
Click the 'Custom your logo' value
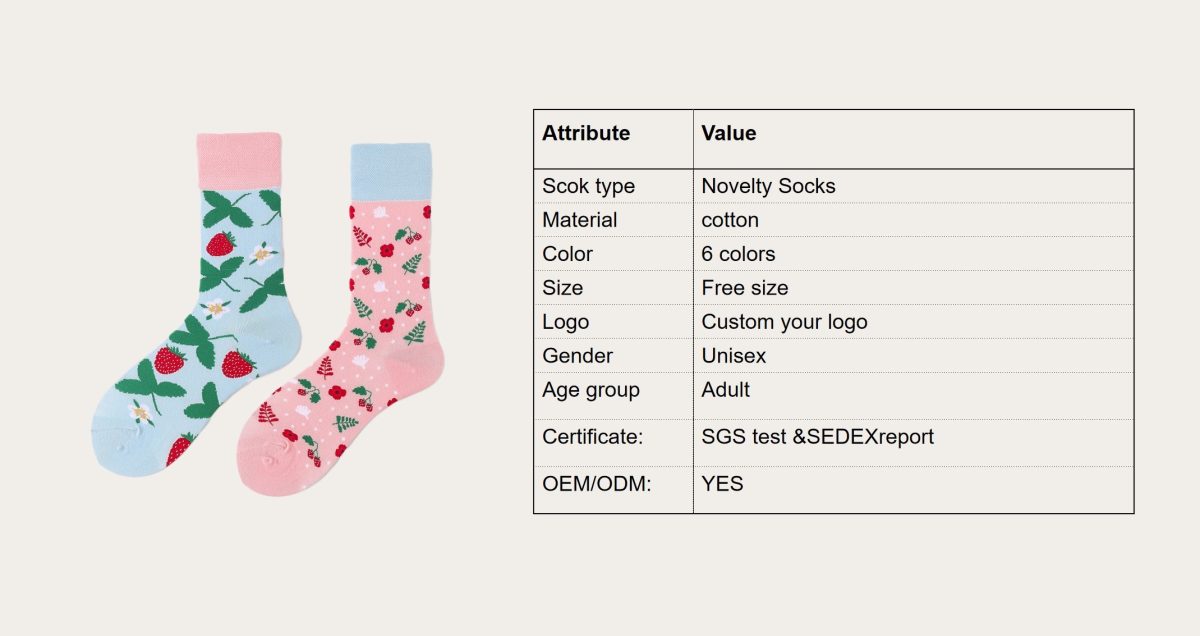click(784, 322)
